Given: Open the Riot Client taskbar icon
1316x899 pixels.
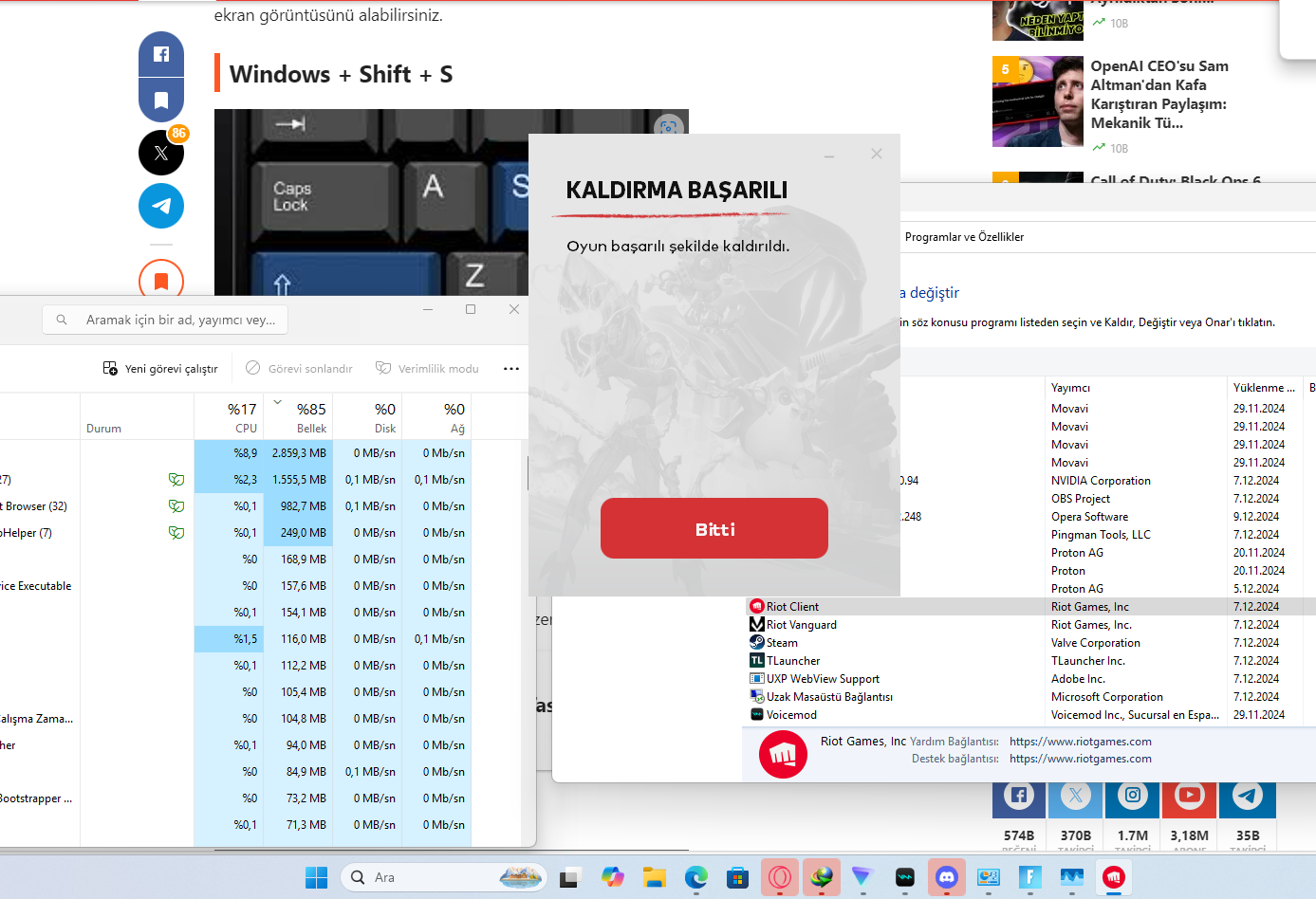Looking at the screenshot, I should pyautogui.click(x=1114, y=878).
